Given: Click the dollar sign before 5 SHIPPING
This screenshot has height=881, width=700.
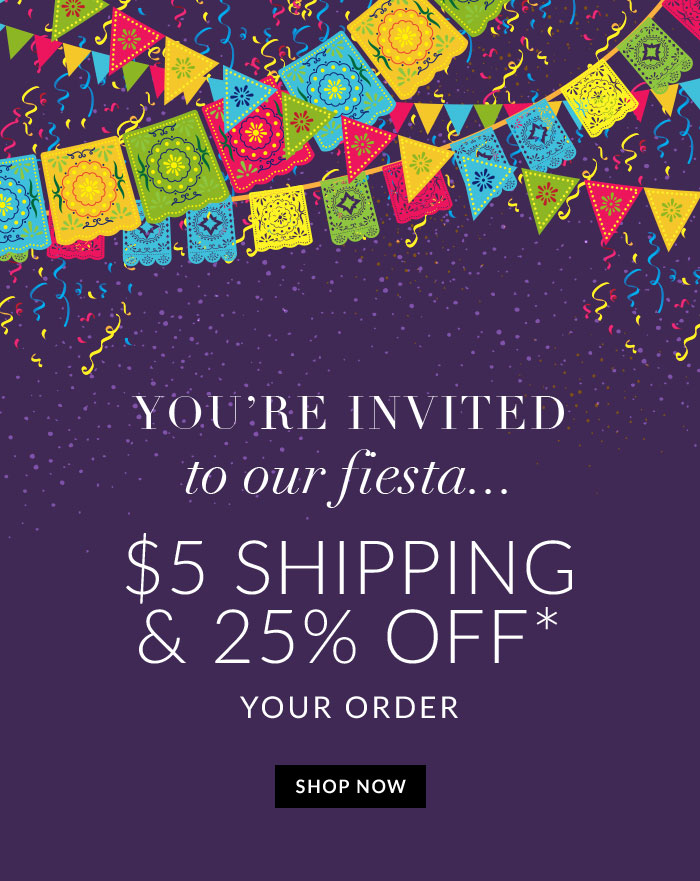Looking at the screenshot, I should [142, 568].
